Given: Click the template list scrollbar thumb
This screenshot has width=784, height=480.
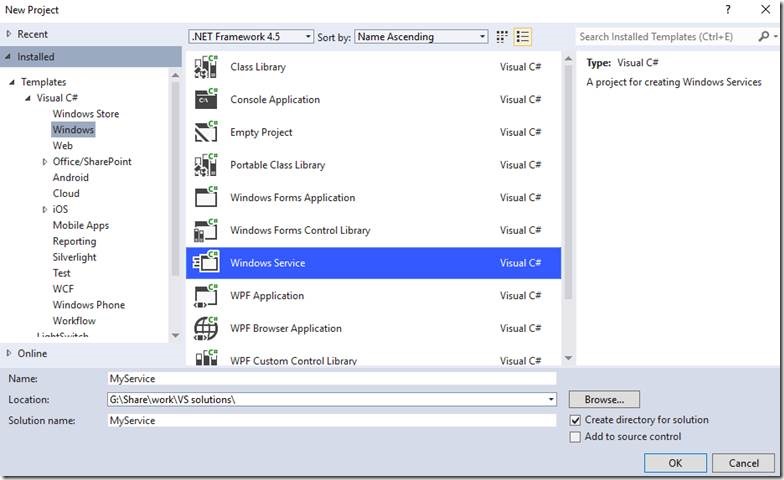Looking at the screenshot, I should pyautogui.click(x=568, y=182).
